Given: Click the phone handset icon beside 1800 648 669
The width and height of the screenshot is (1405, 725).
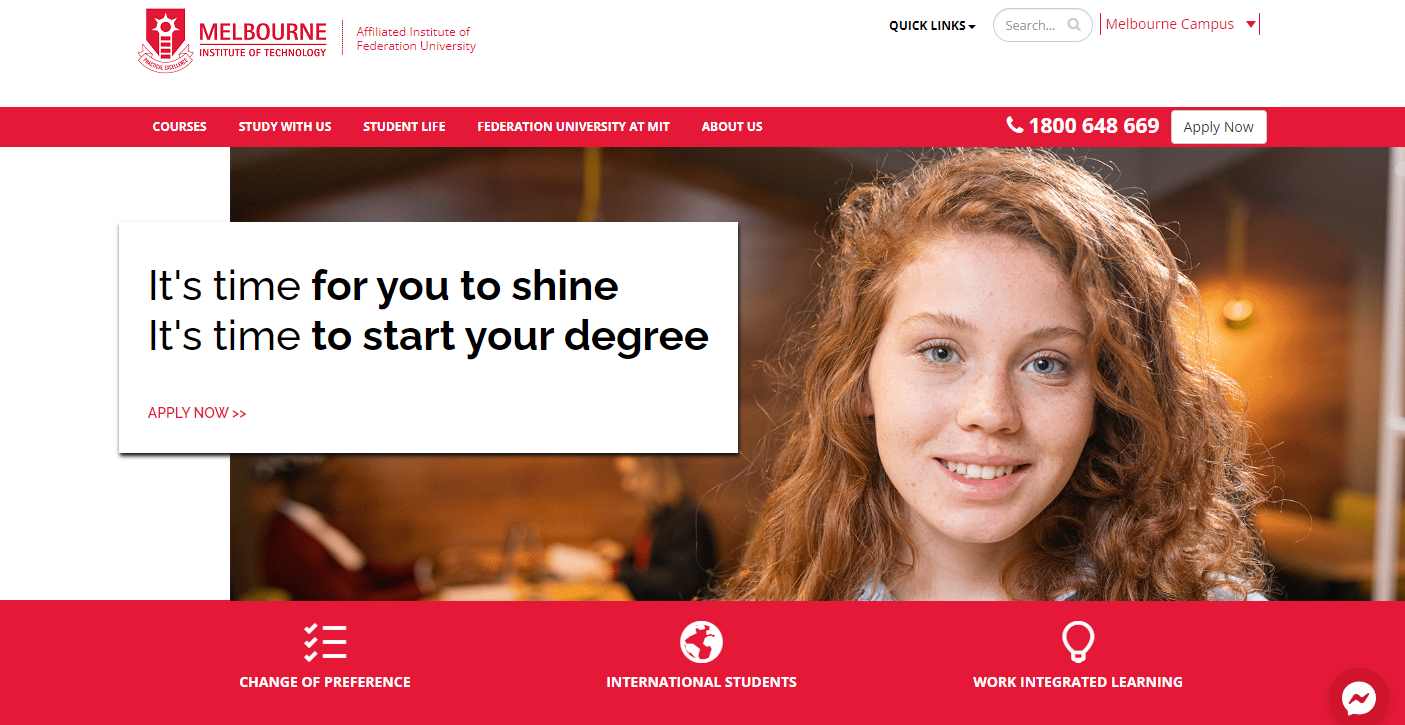Looking at the screenshot, I should click(1015, 125).
